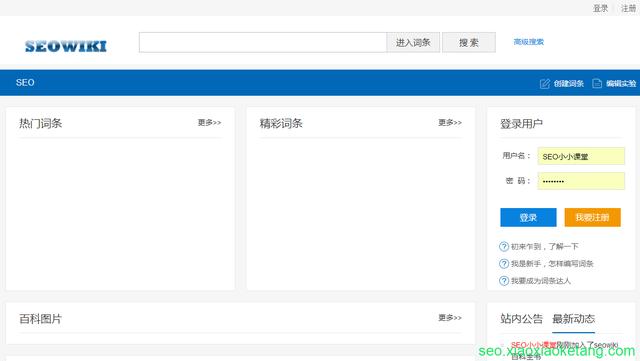Viewport: 640px width, 361px height.
Task: Click the orange 我要注册 button
Action: (593, 217)
